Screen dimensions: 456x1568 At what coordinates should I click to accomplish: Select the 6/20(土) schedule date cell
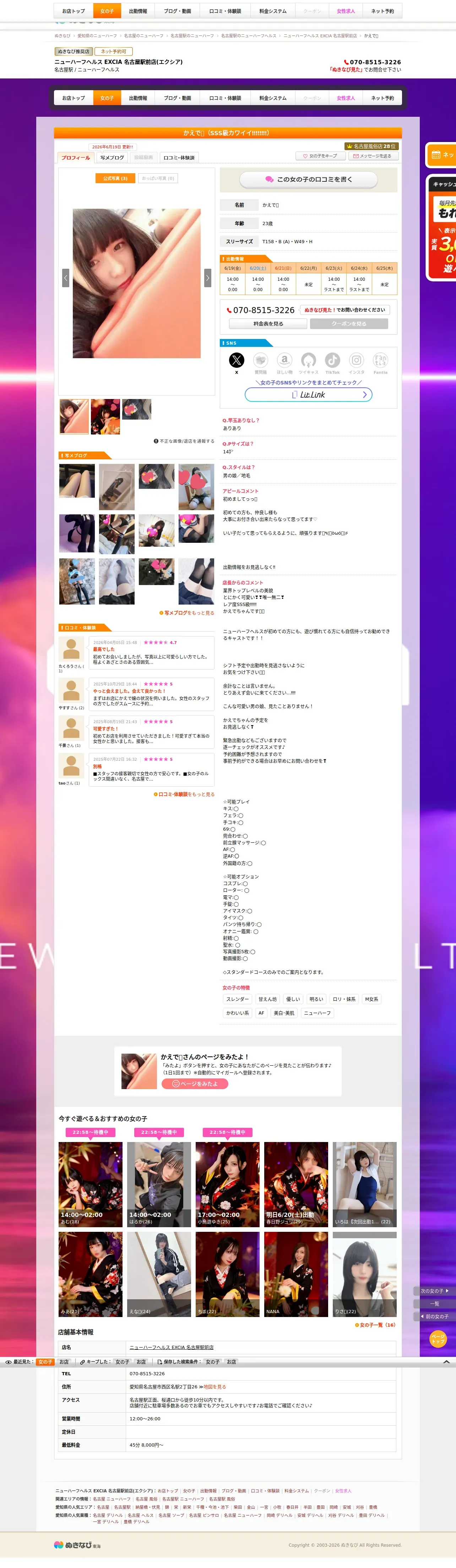258,268
